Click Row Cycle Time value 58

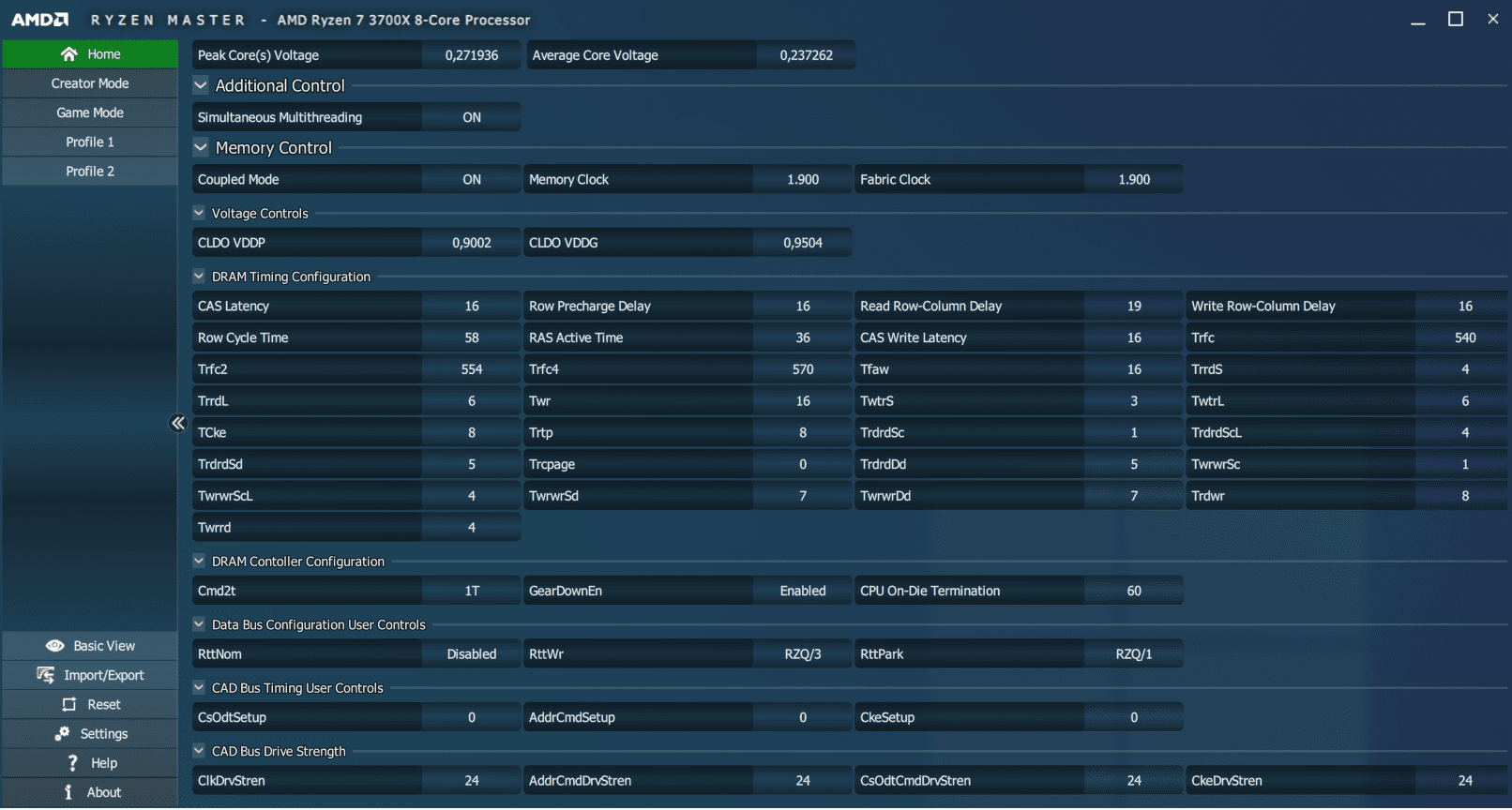click(472, 337)
